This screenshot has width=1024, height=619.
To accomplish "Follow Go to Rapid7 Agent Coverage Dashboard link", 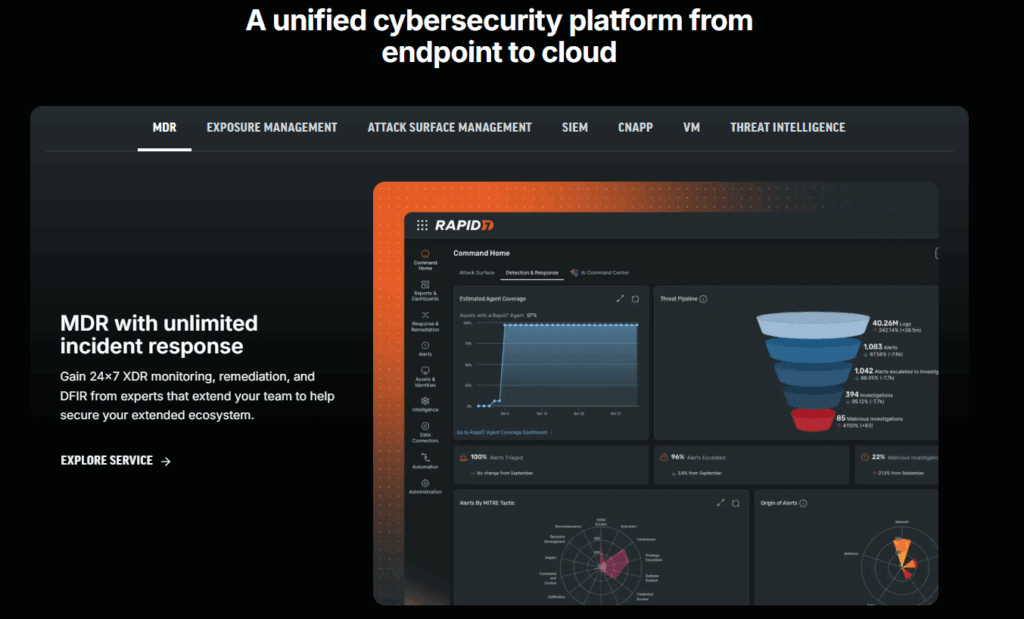I will pyautogui.click(x=504, y=432).
